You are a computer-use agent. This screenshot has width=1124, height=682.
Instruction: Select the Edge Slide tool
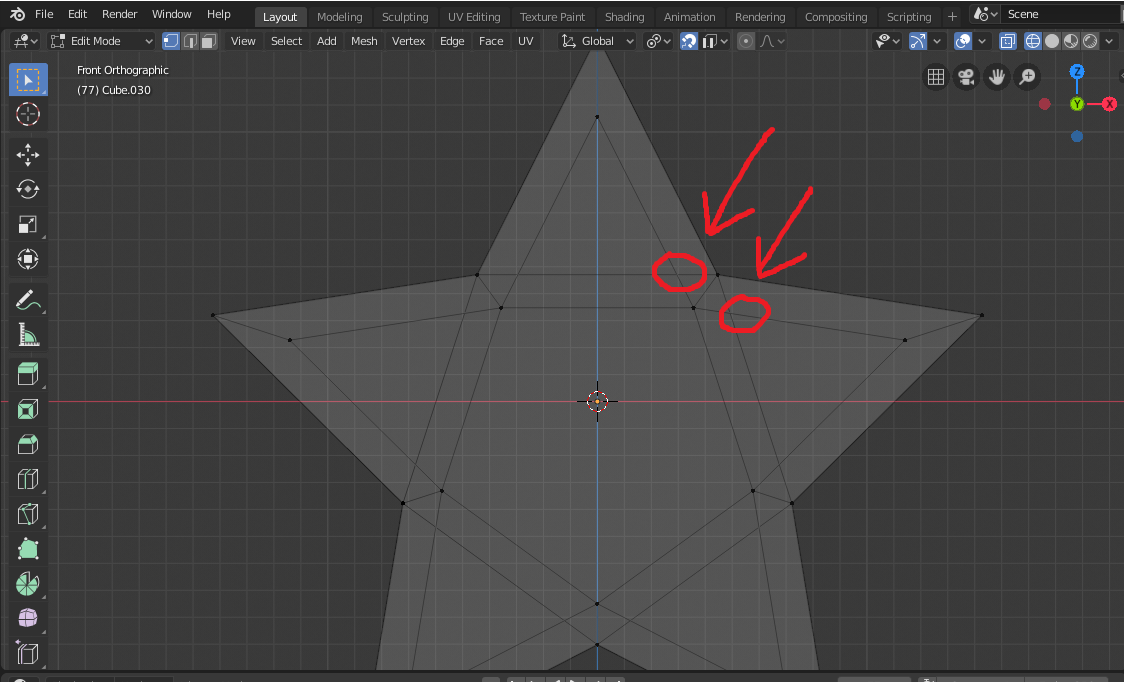click(x=28, y=653)
